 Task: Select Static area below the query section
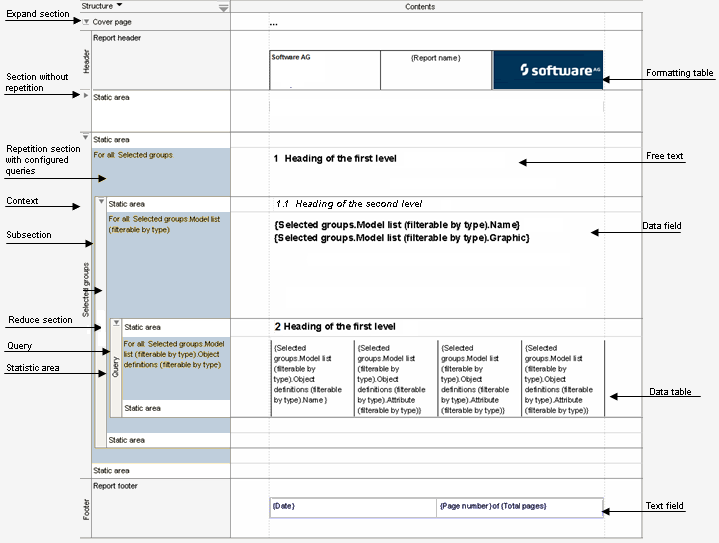(176, 408)
